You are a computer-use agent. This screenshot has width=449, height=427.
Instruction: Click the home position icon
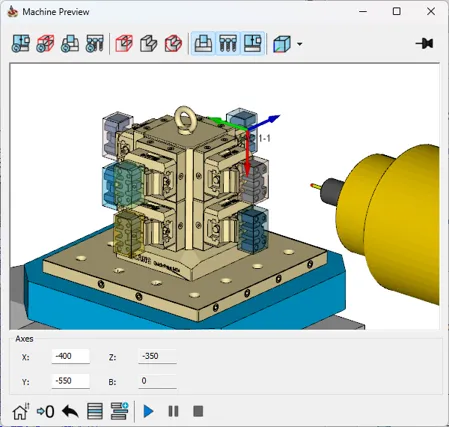click(x=21, y=411)
